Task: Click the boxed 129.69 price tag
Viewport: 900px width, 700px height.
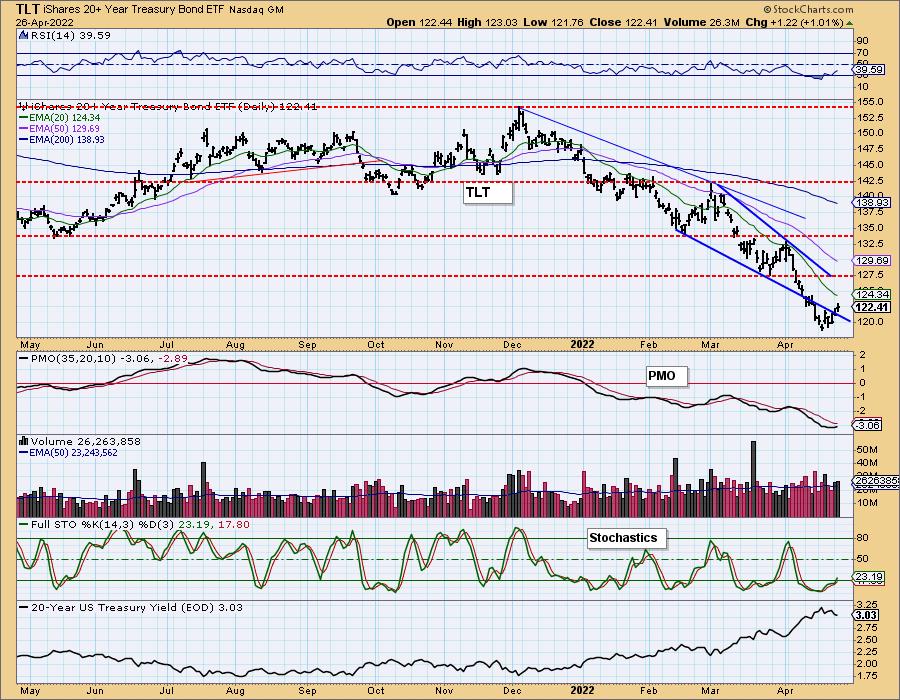Action: coord(872,260)
